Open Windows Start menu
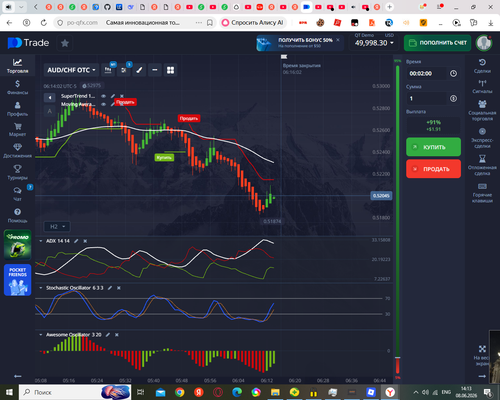The image size is (500, 400). pos(9,392)
